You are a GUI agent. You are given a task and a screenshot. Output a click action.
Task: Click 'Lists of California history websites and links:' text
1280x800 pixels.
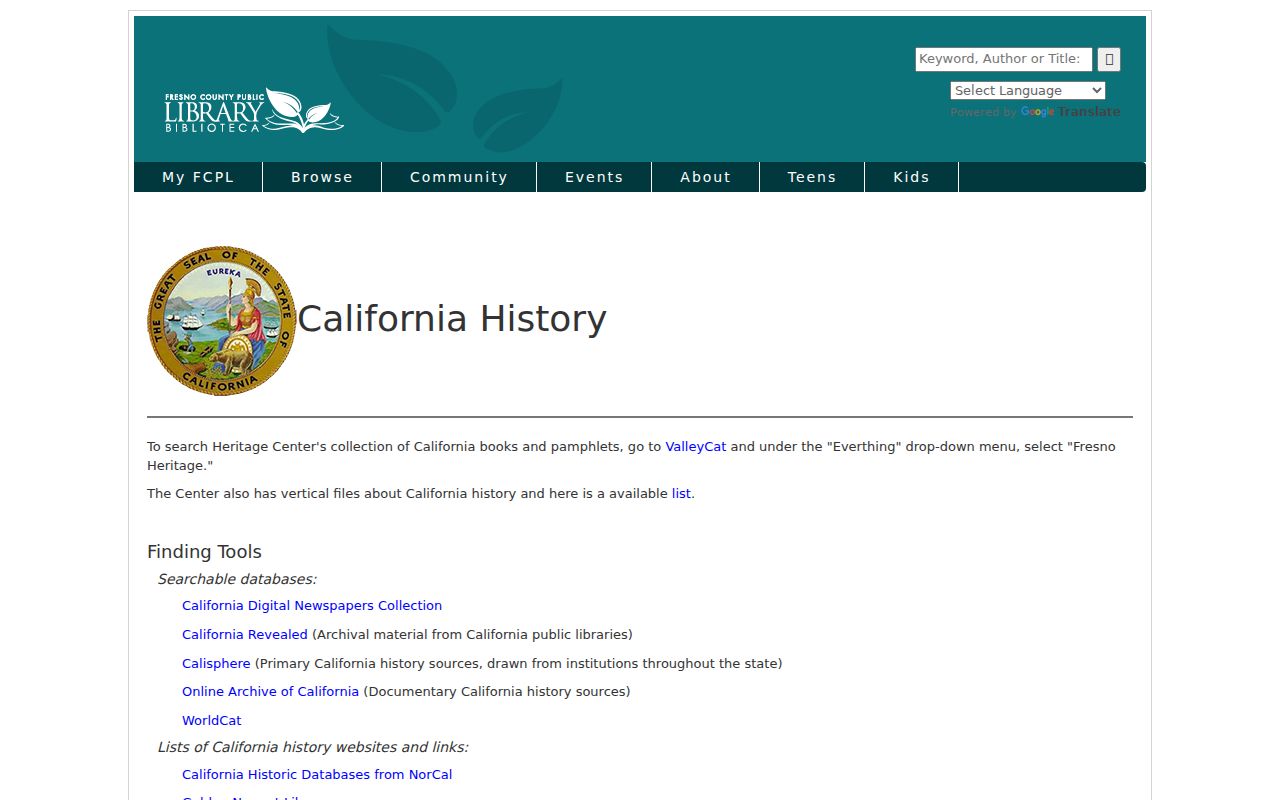[x=313, y=747]
